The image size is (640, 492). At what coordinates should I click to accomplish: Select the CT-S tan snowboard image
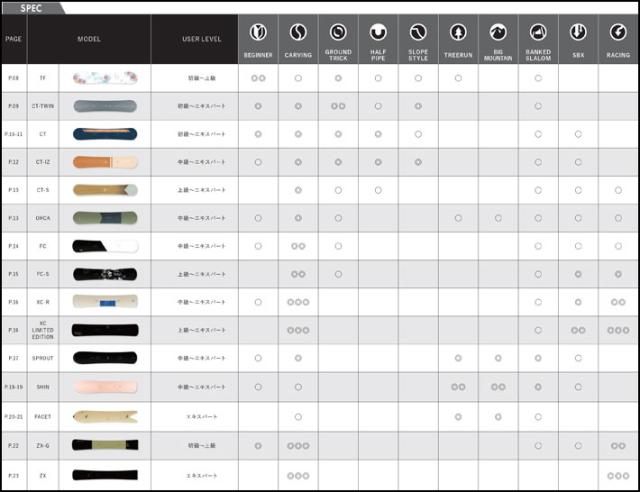pyautogui.click(x=105, y=190)
